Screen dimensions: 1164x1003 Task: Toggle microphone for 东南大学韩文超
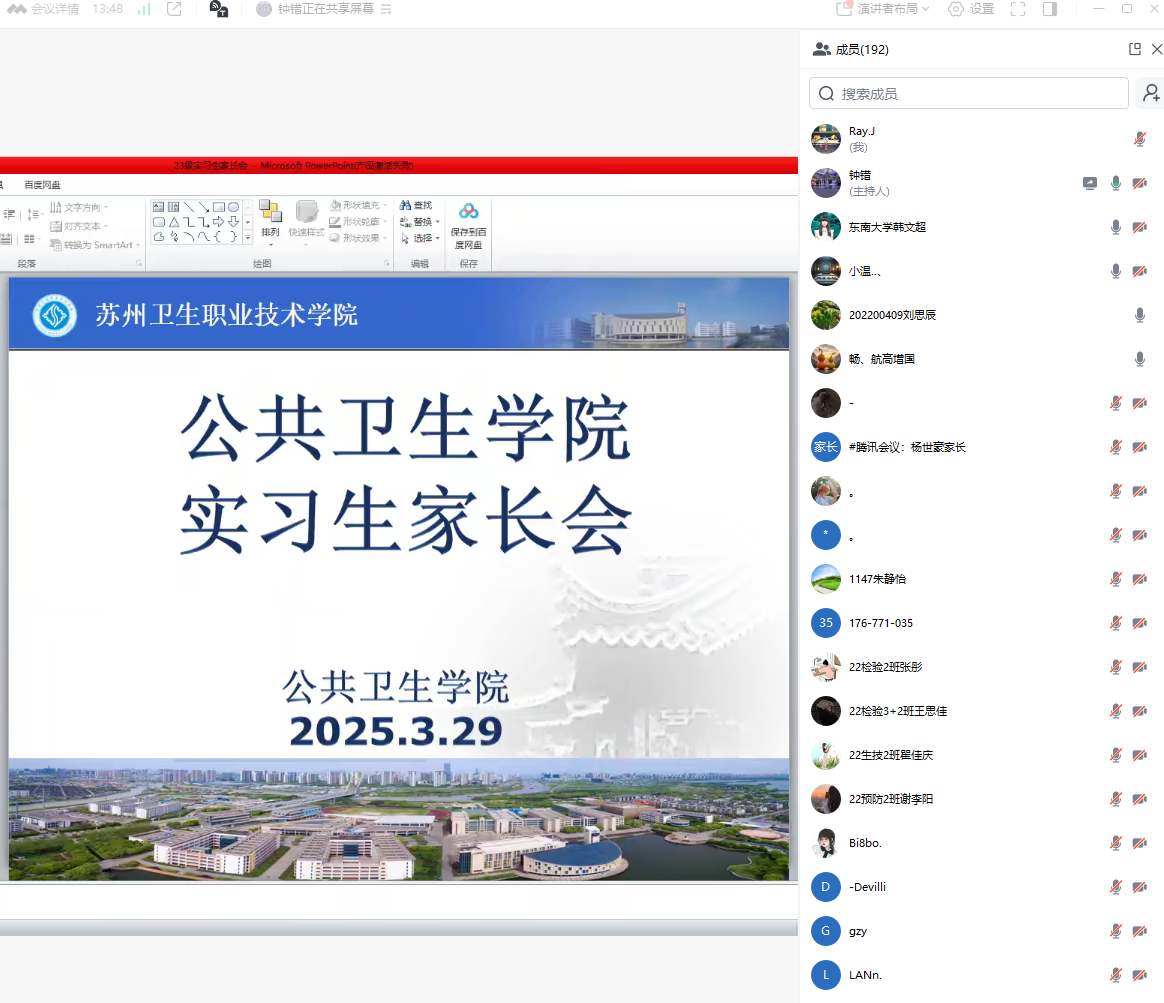(x=1116, y=227)
